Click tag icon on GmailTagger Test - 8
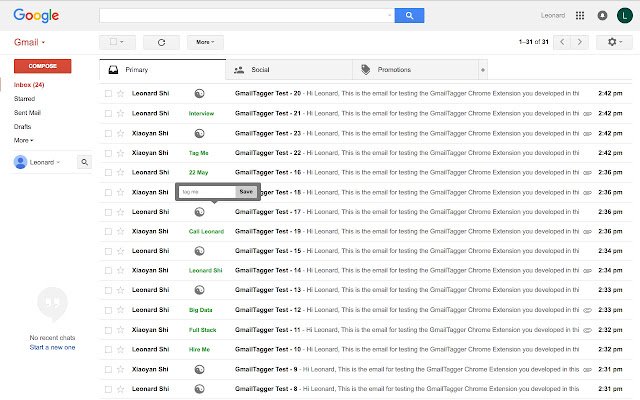Viewport: 640px width, 400px height. point(199,389)
